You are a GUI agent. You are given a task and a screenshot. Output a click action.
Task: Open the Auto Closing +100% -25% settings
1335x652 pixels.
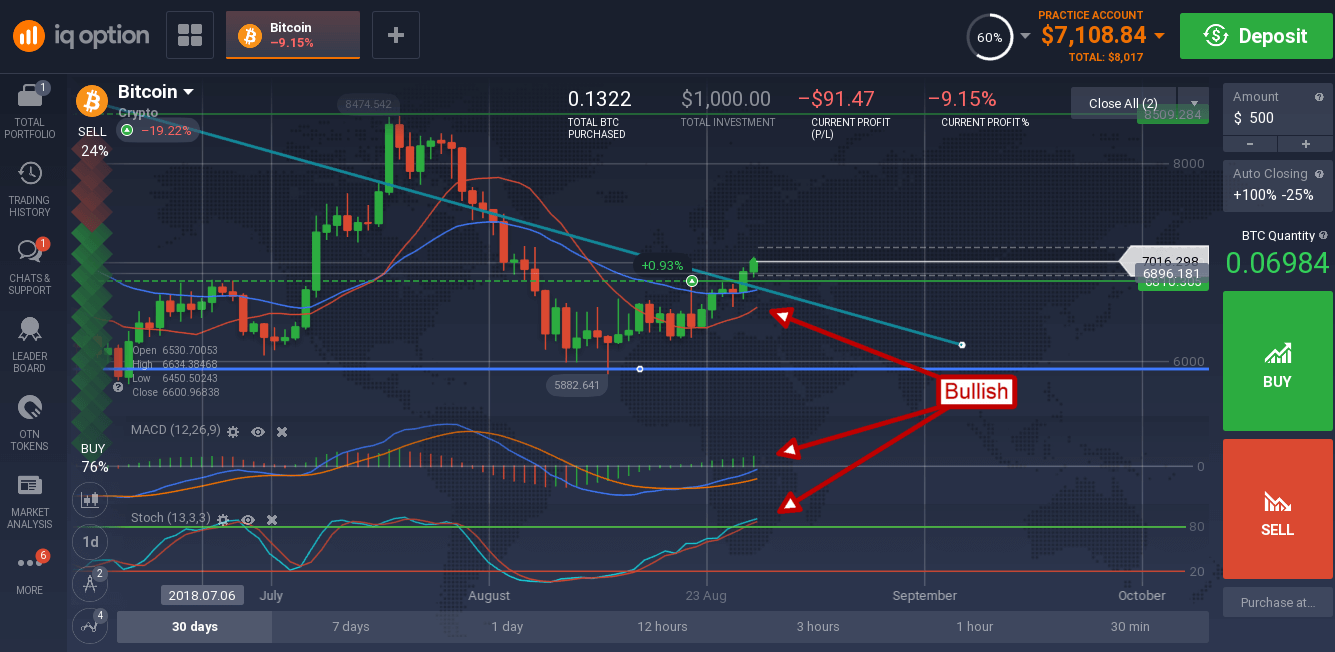pyautogui.click(x=1277, y=185)
